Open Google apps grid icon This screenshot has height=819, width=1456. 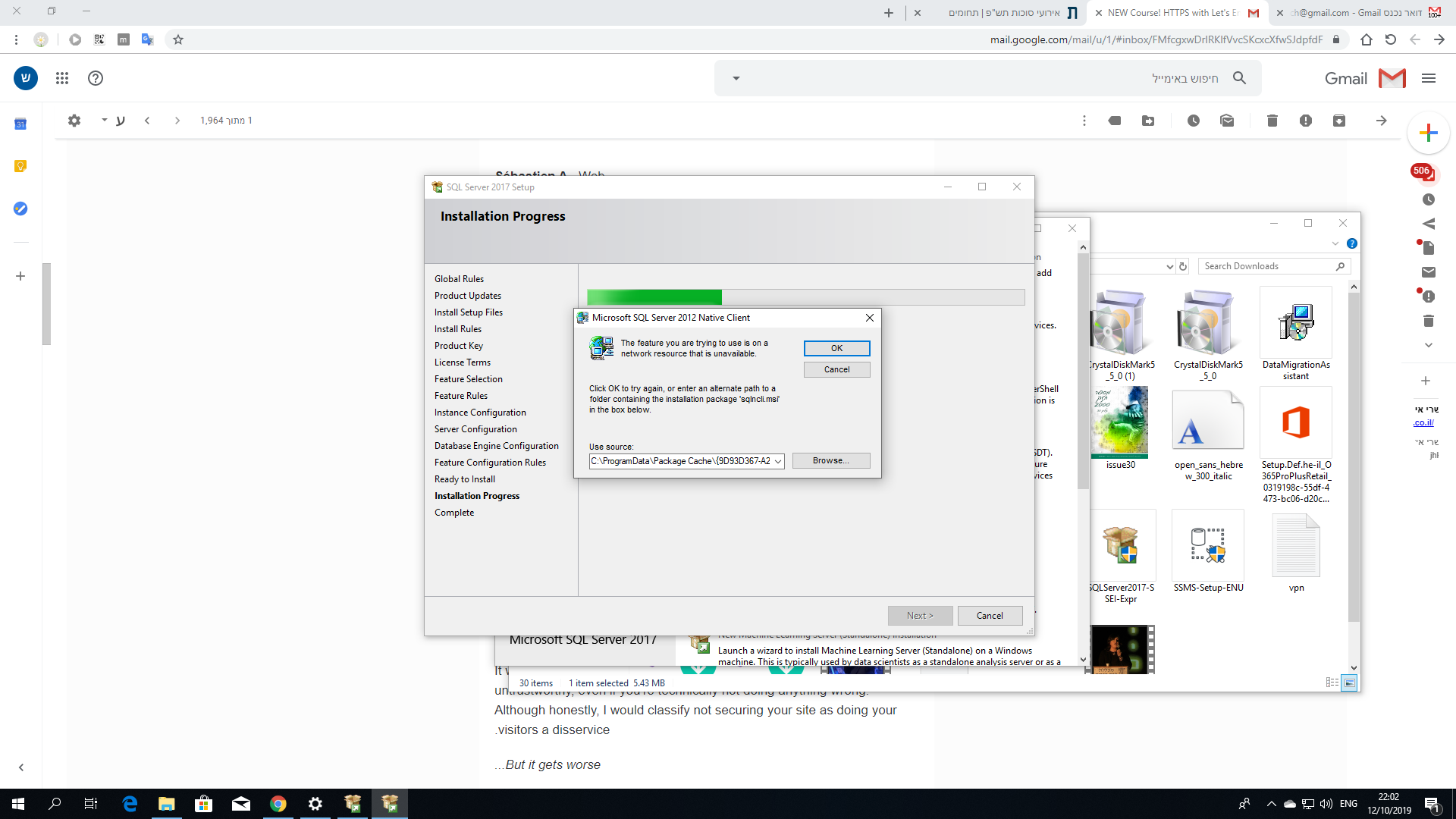click(x=62, y=78)
